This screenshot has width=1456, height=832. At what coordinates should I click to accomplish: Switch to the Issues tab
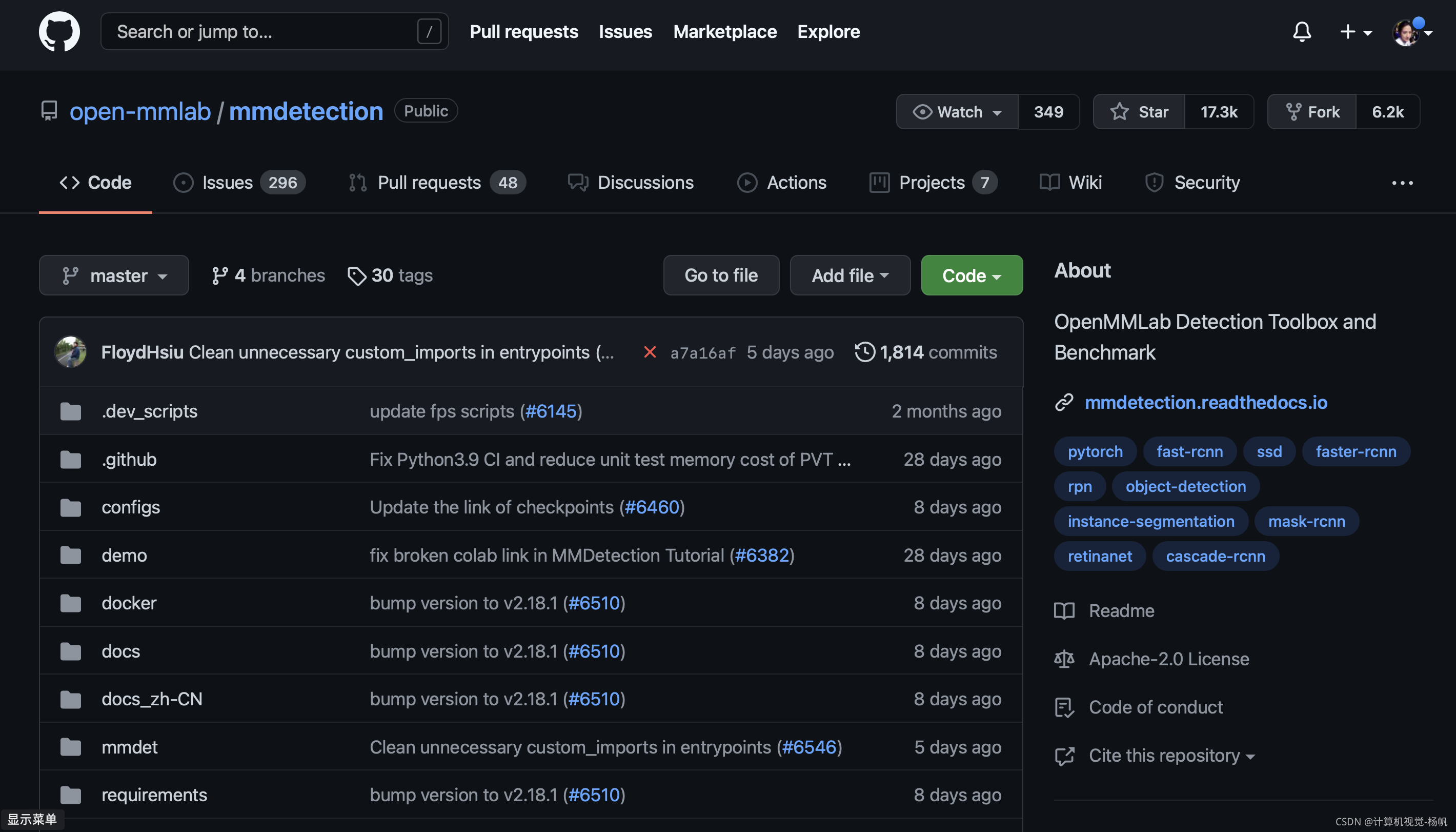pyautogui.click(x=239, y=182)
